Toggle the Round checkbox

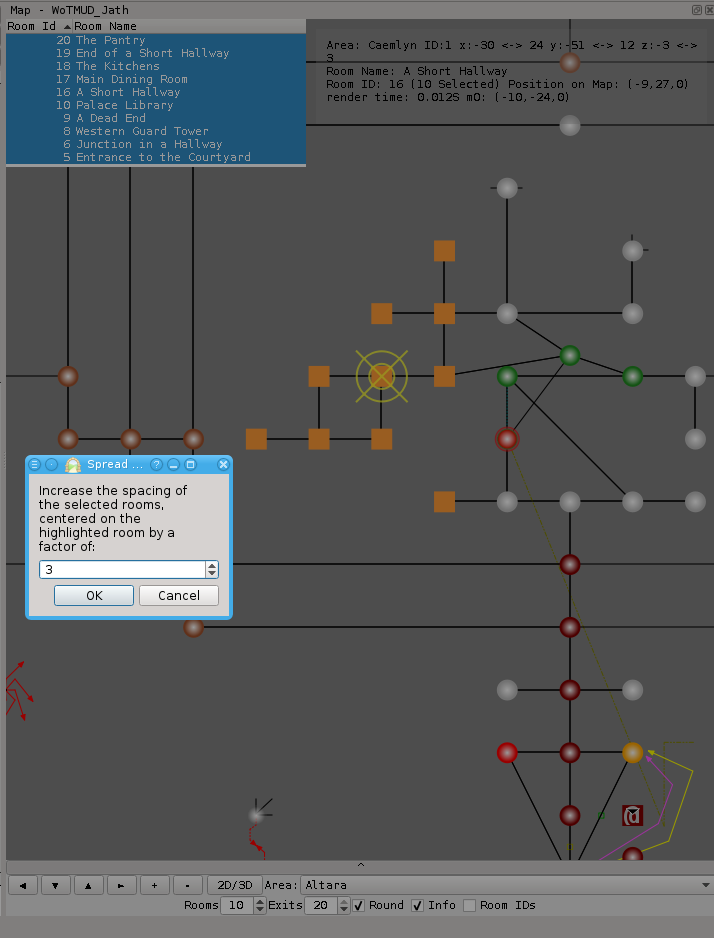(x=358, y=906)
